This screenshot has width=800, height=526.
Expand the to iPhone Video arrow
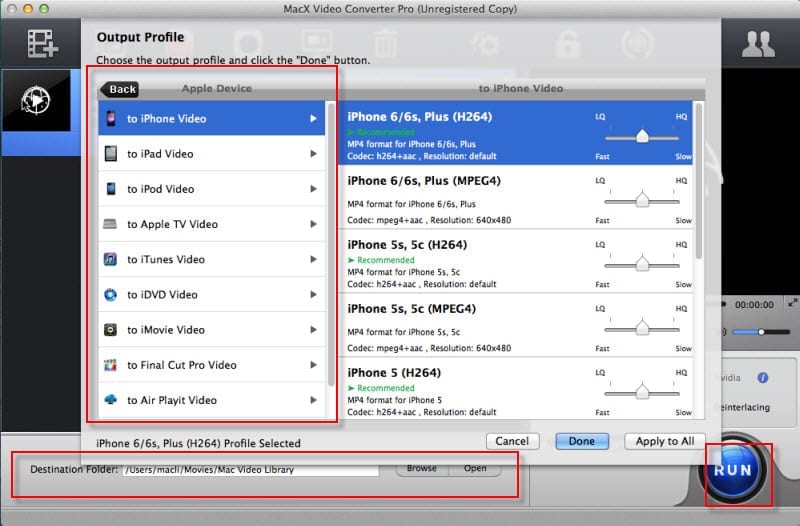coord(313,118)
